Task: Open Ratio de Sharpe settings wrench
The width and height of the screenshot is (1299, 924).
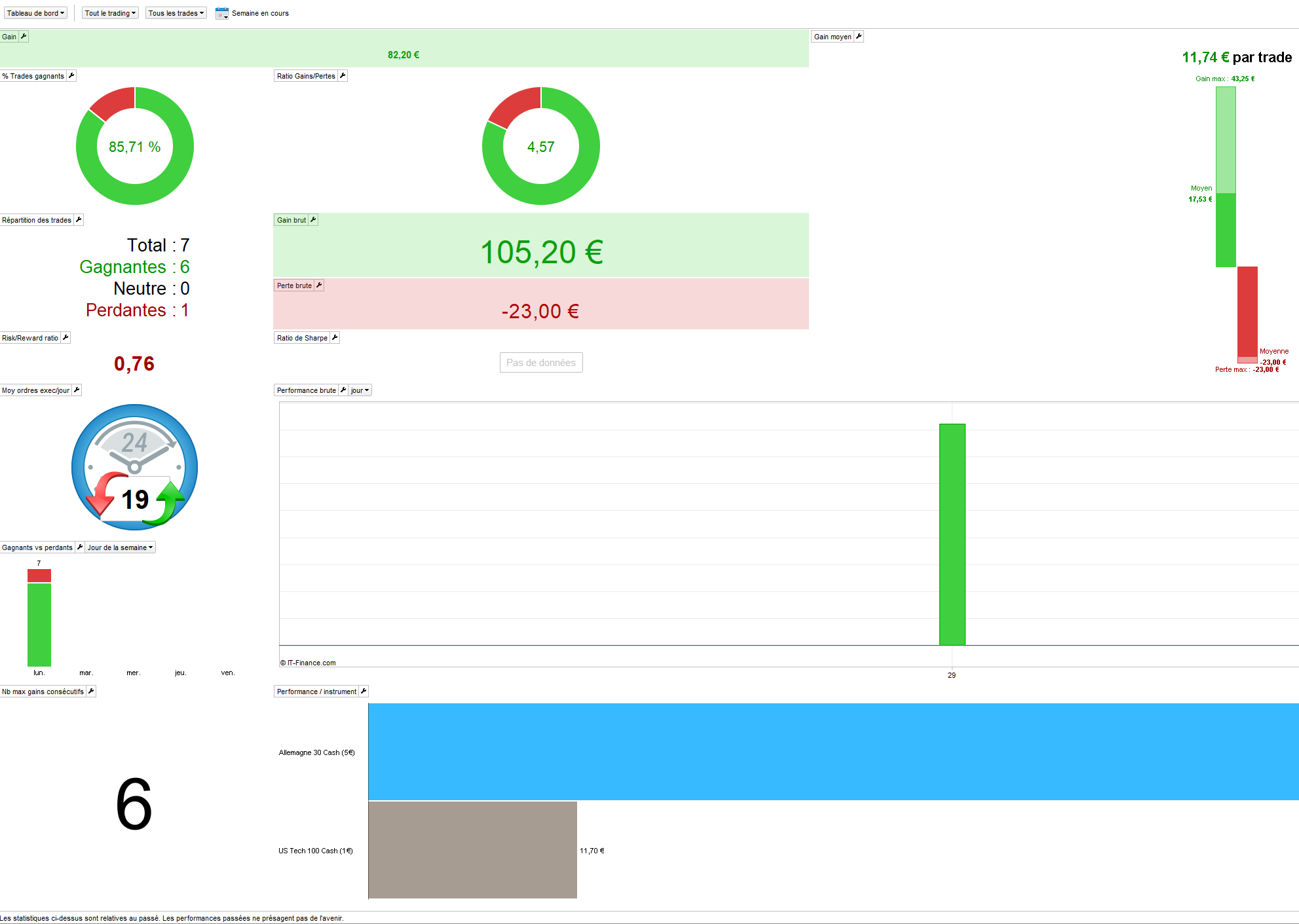Action: 335,338
